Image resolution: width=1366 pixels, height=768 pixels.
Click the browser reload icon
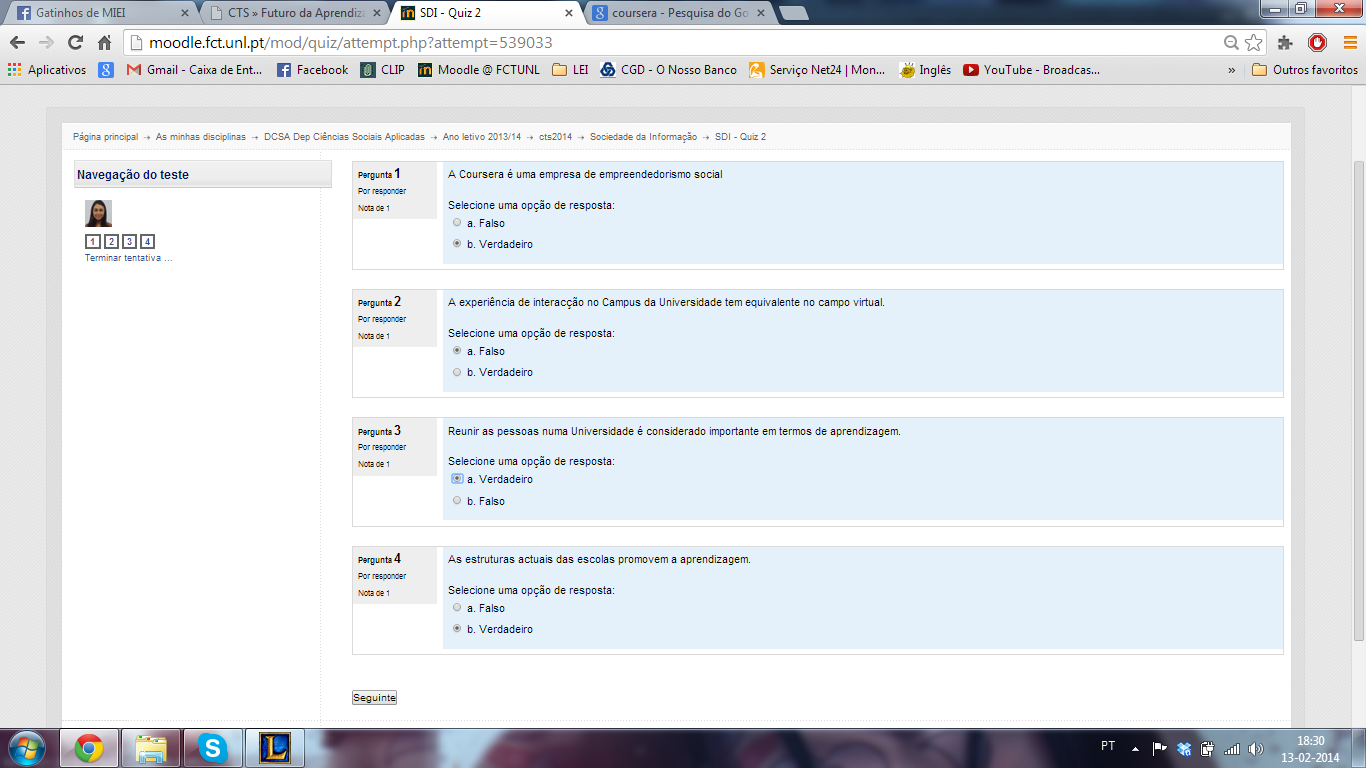coord(75,43)
